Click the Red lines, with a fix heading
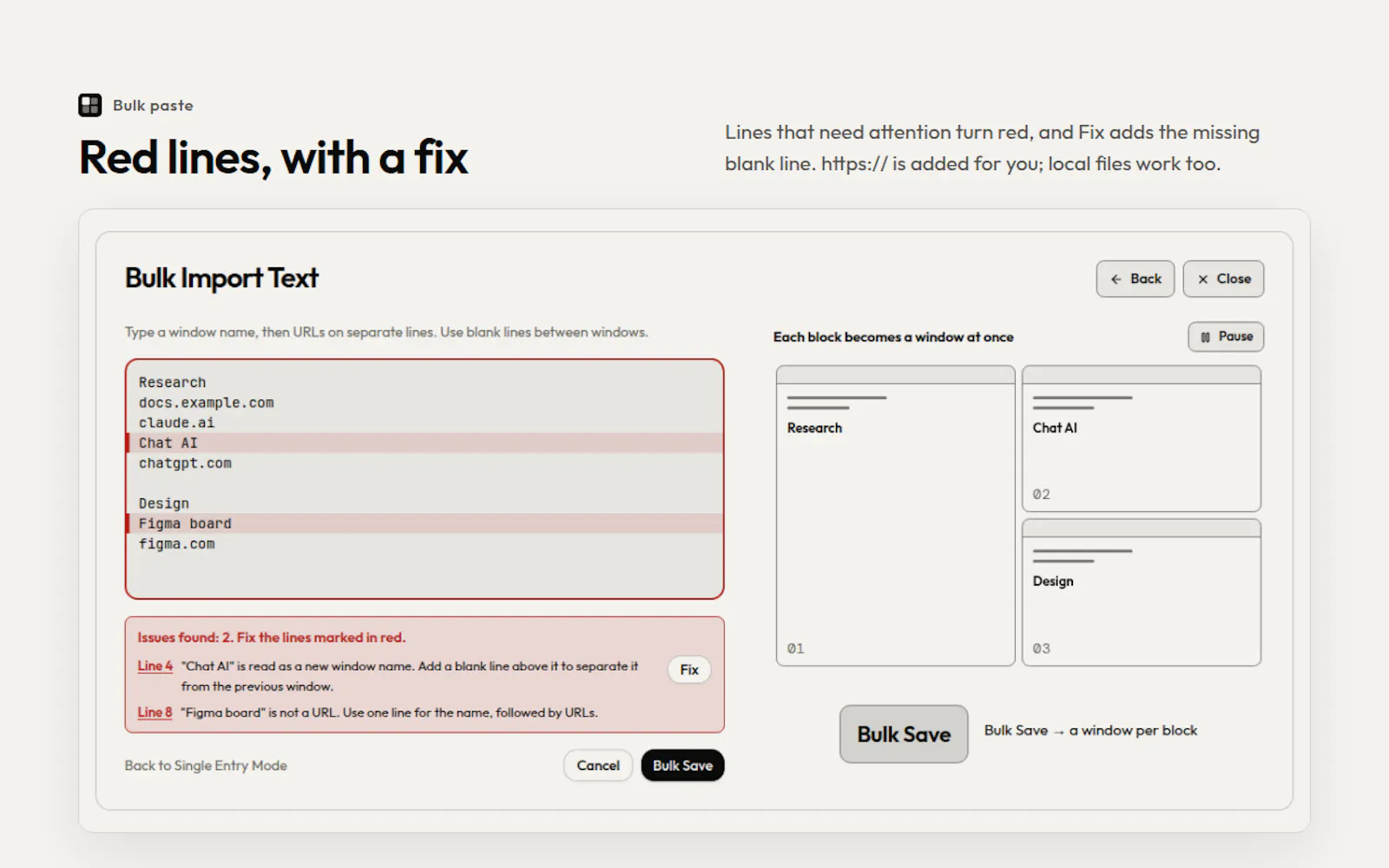 (273, 158)
